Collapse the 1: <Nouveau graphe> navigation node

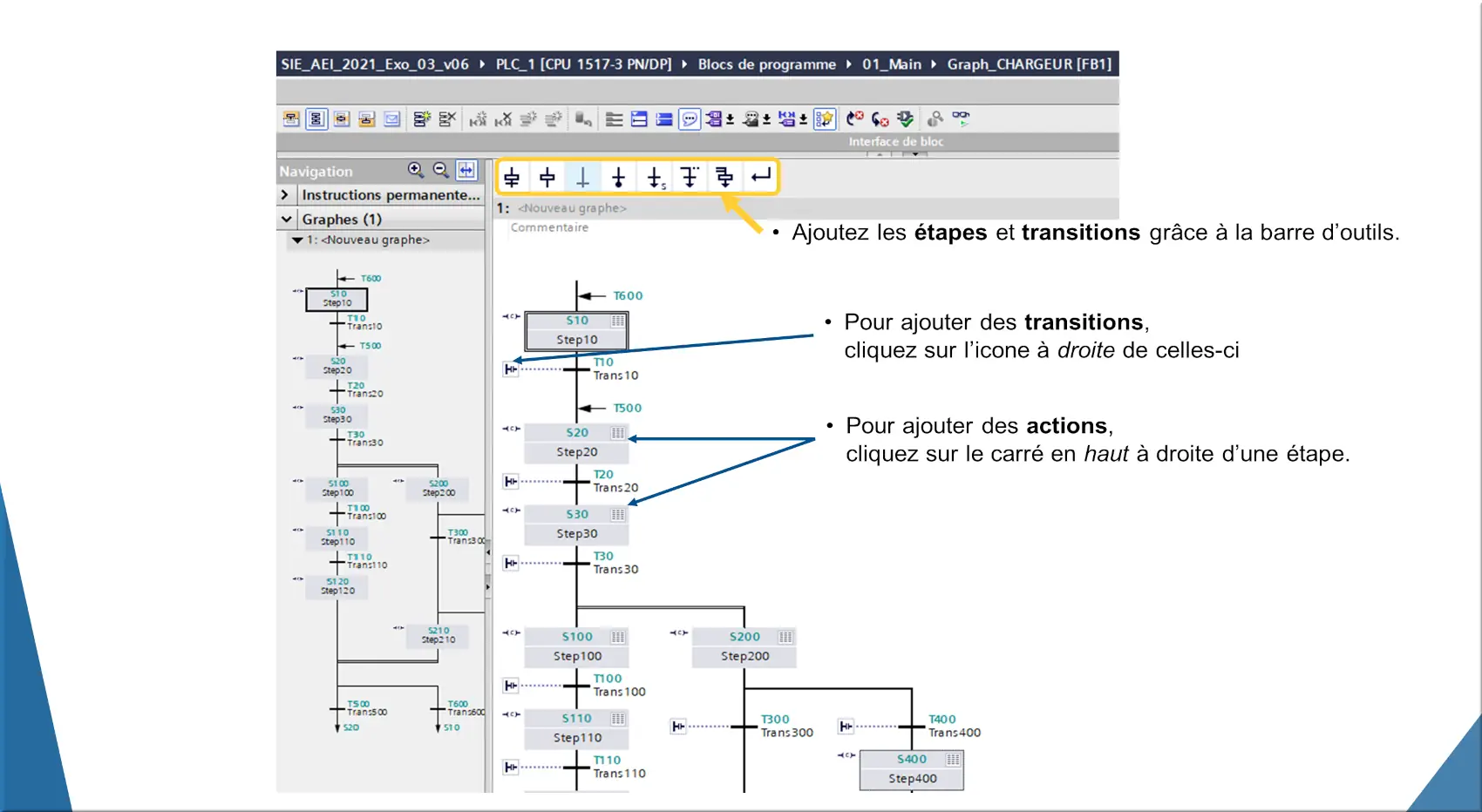[x=297, y=240]
